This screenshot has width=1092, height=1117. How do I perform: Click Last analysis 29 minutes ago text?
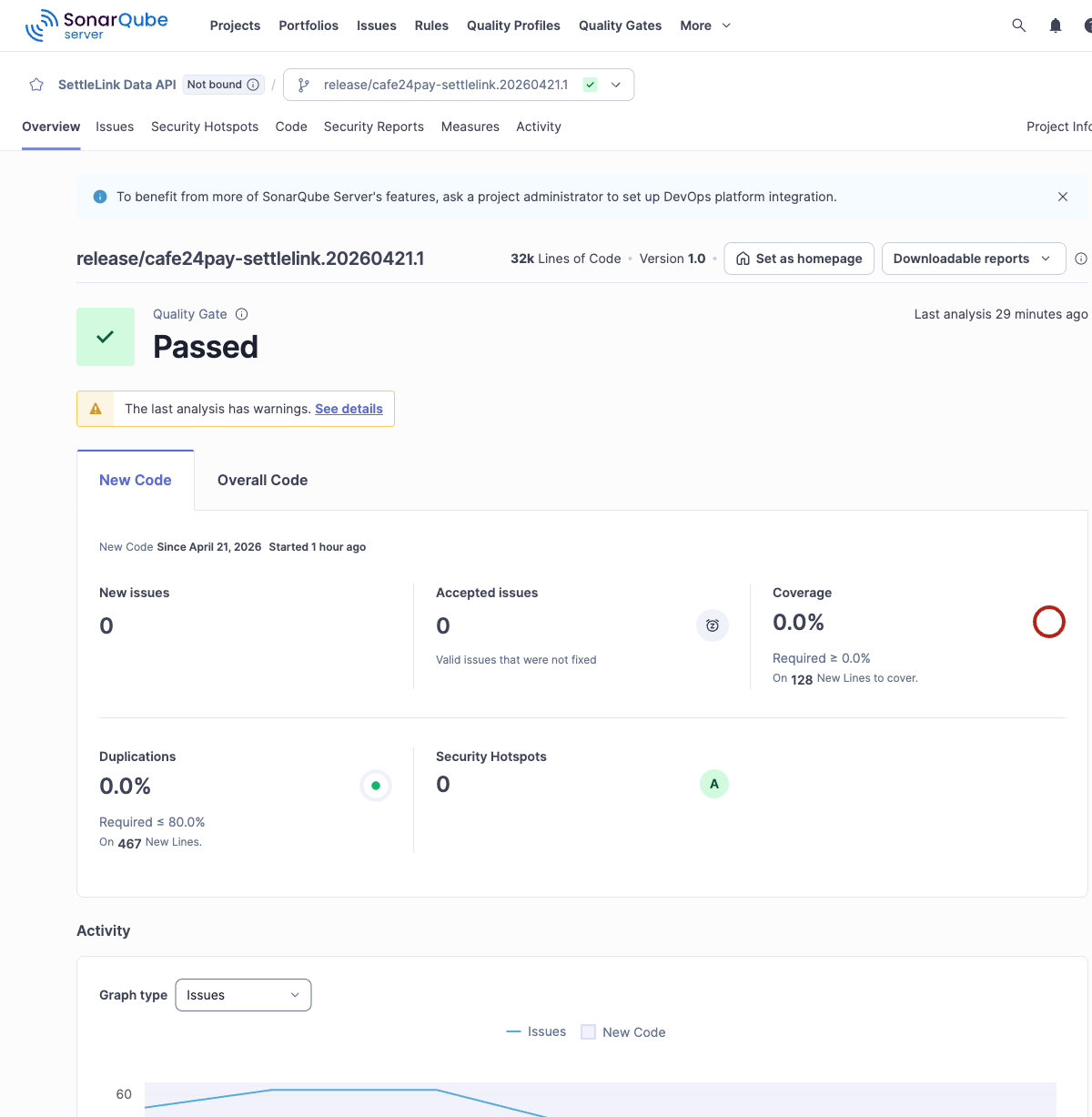1001,314
